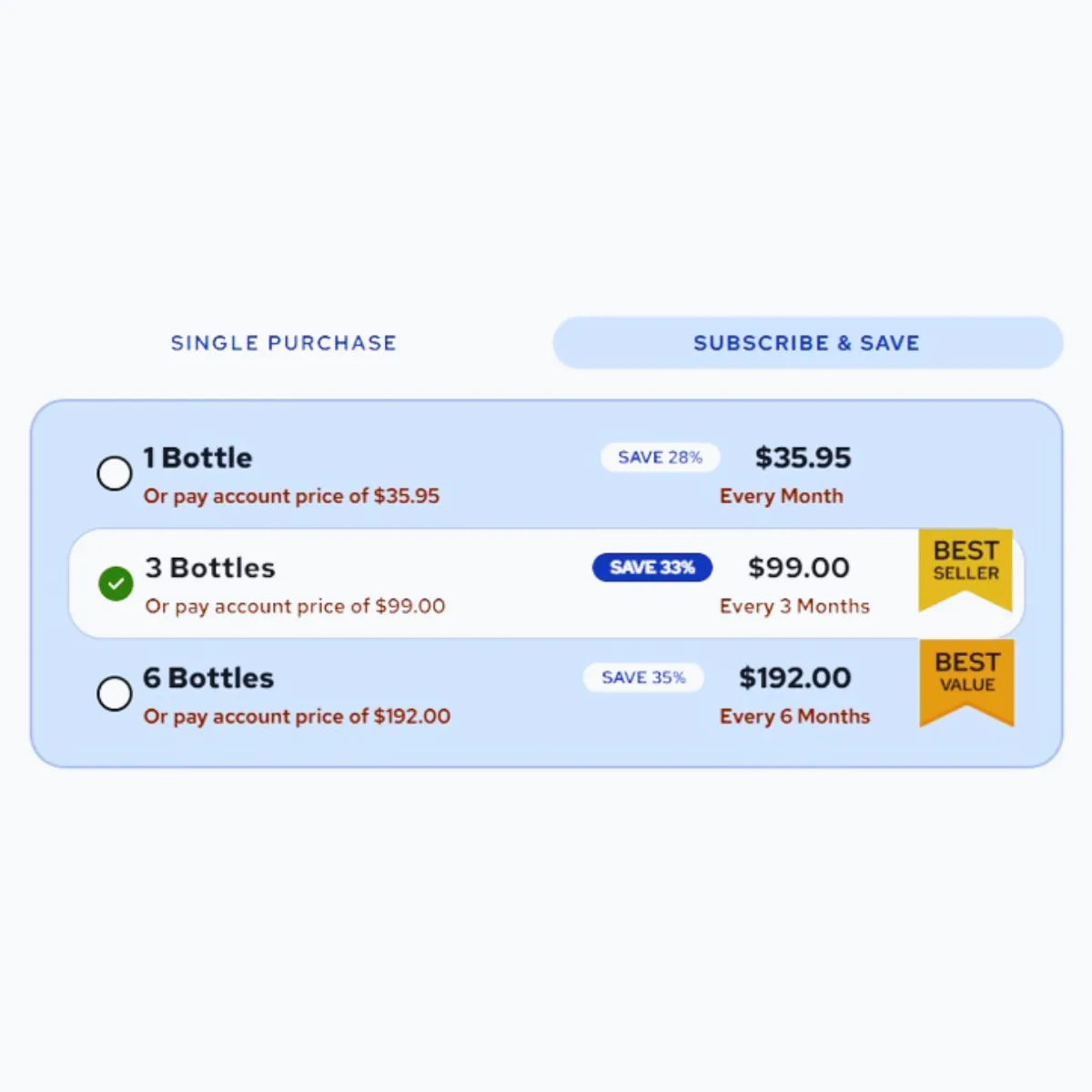The image size is (1092, 1092).
Task: Click the Best Seller ribbon badge
Action: (966, 570)
